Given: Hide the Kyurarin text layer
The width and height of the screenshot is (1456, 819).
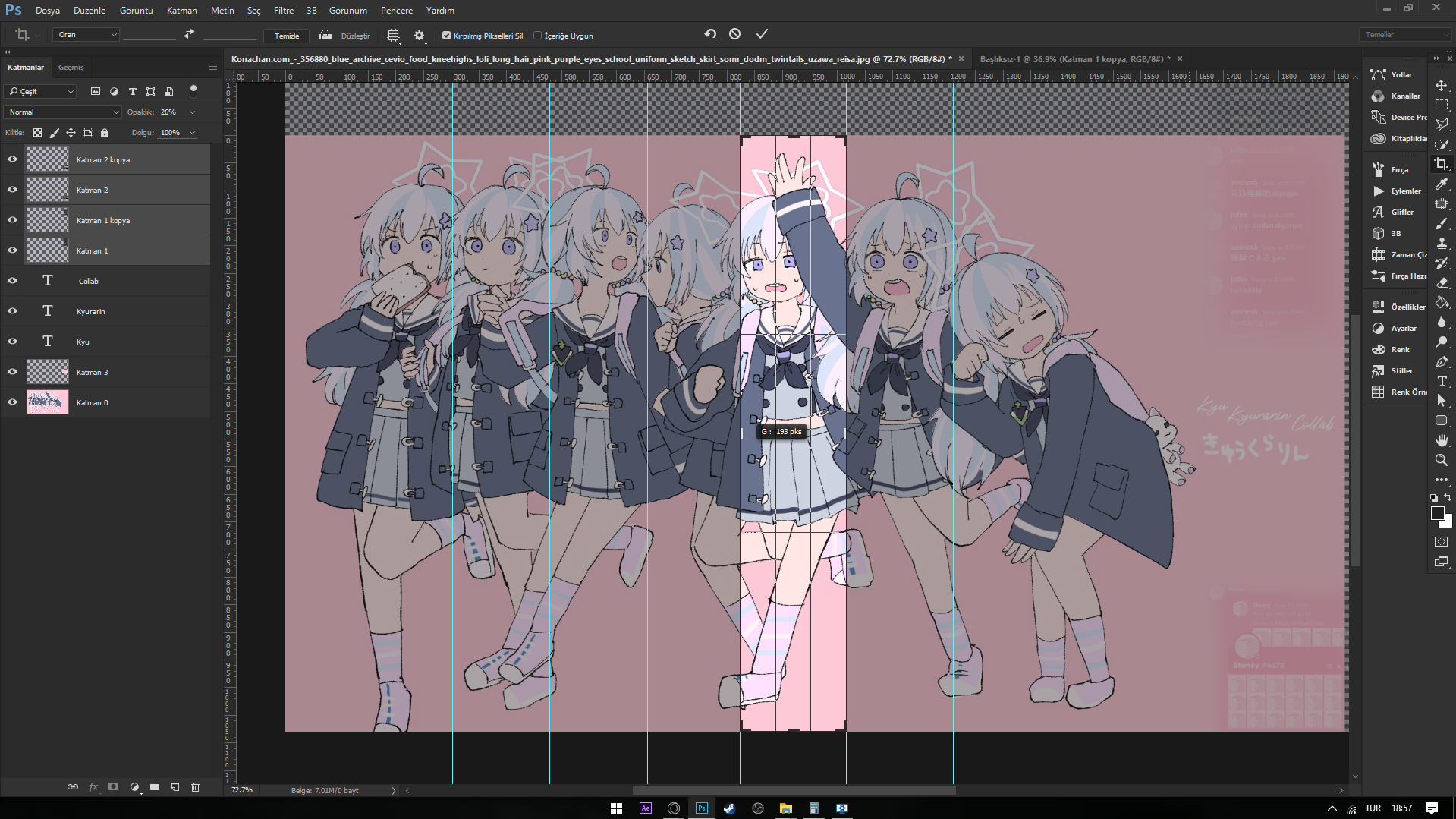Looking at the screenshot, I should coord(12,311).
